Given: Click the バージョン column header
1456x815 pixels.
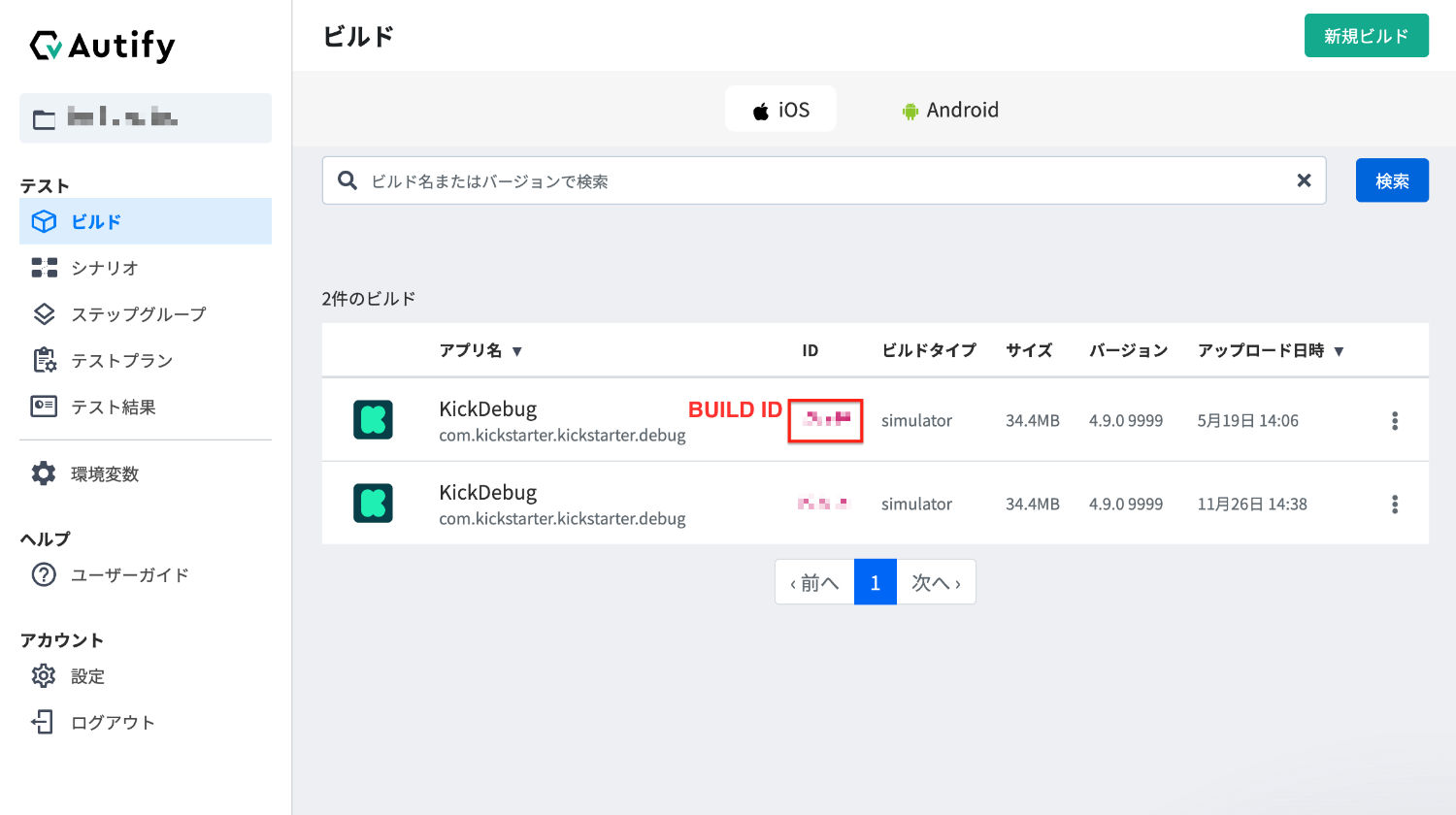Looking at the screenshot, I should tap(1128, 350).
